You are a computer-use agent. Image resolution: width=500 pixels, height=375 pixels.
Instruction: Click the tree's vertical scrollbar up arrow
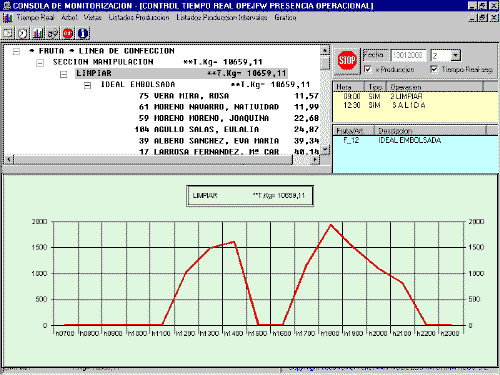[x=325, y=50]
